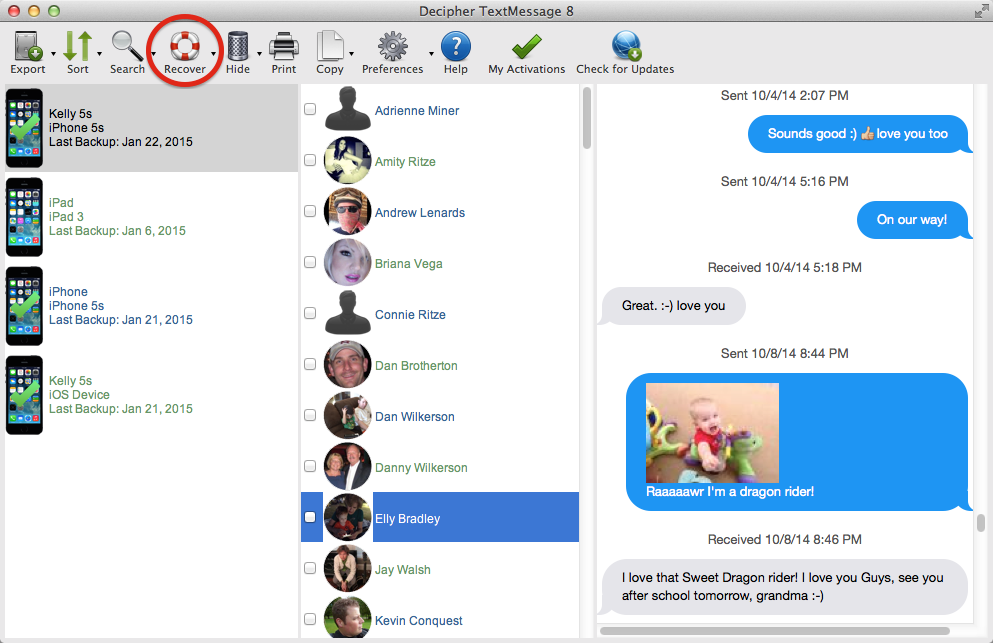Click Dan Wilkerson's contact photo

coord(347,416)
